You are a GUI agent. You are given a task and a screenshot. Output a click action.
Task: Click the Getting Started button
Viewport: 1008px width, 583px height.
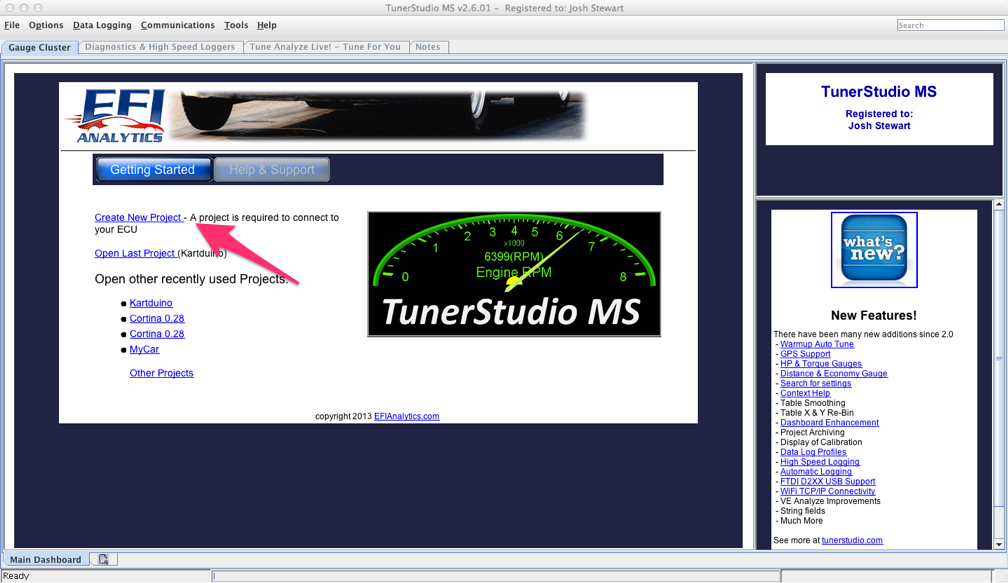pyautogui.click(x=152, y=170)
